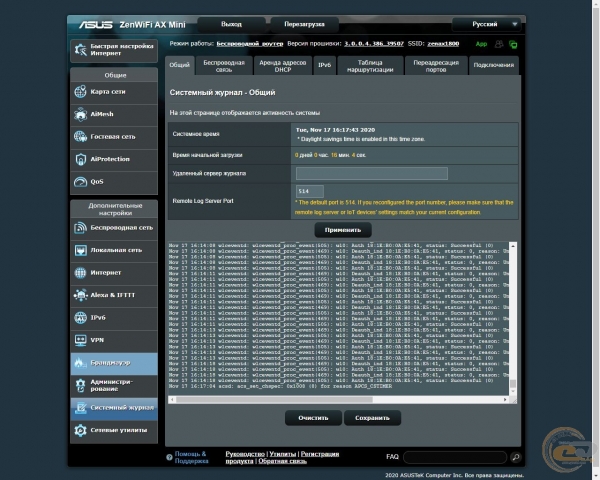The width and height of the screenshot is (600, 480).
Task: Open the Network Map globe icon
Action: tap(80, 92)
